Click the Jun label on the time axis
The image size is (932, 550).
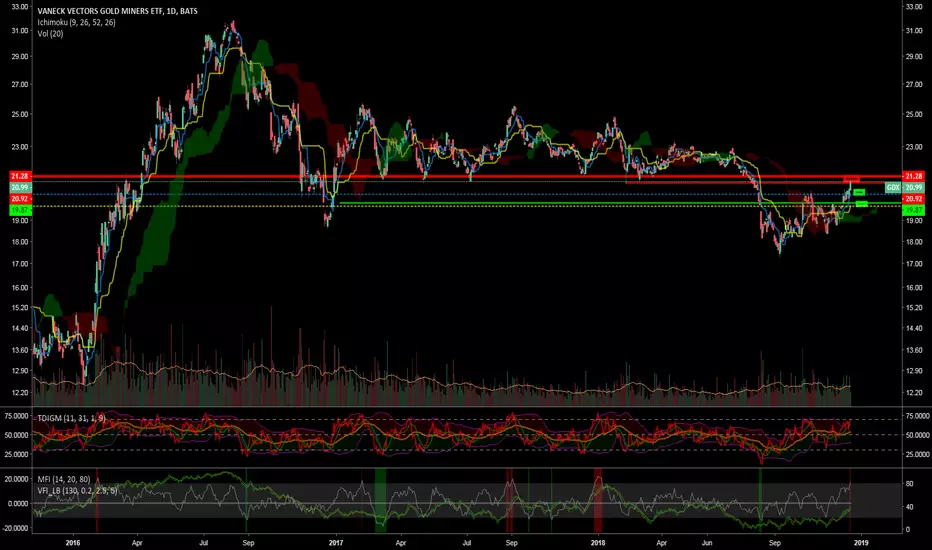click(x=707, y=543)
